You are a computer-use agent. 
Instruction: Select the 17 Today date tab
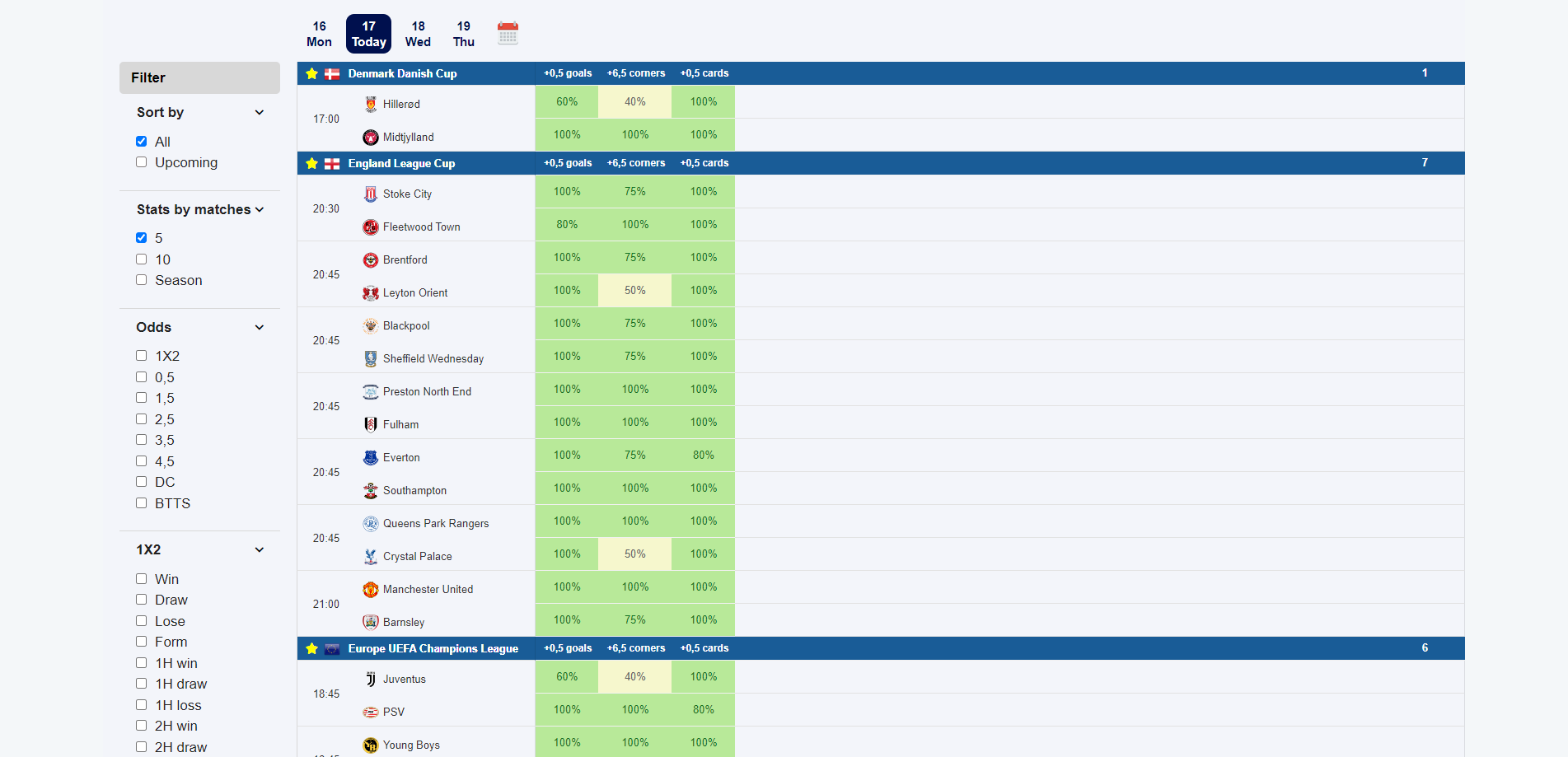point(368,34)
